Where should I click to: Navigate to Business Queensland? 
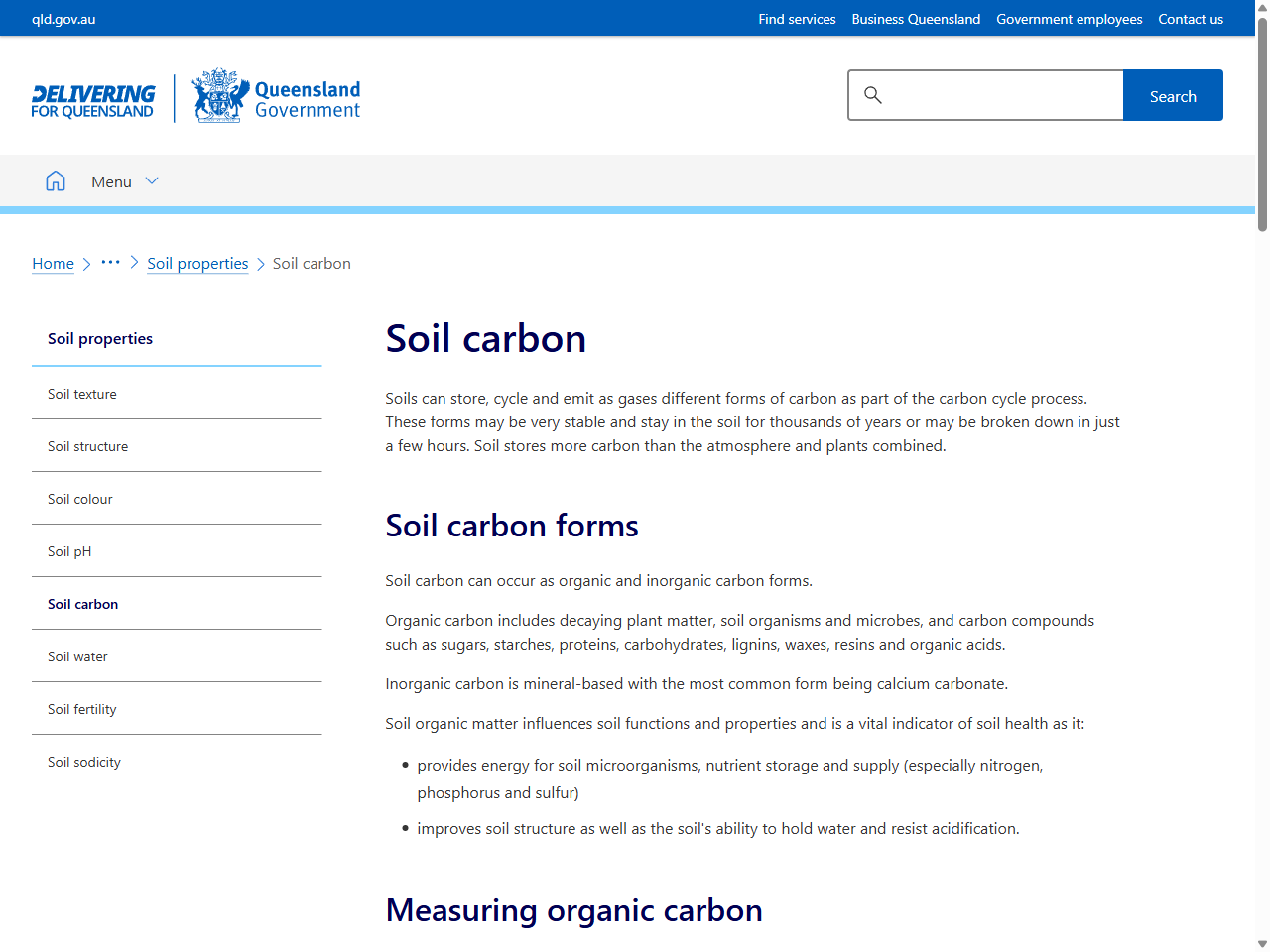point(916,18)
